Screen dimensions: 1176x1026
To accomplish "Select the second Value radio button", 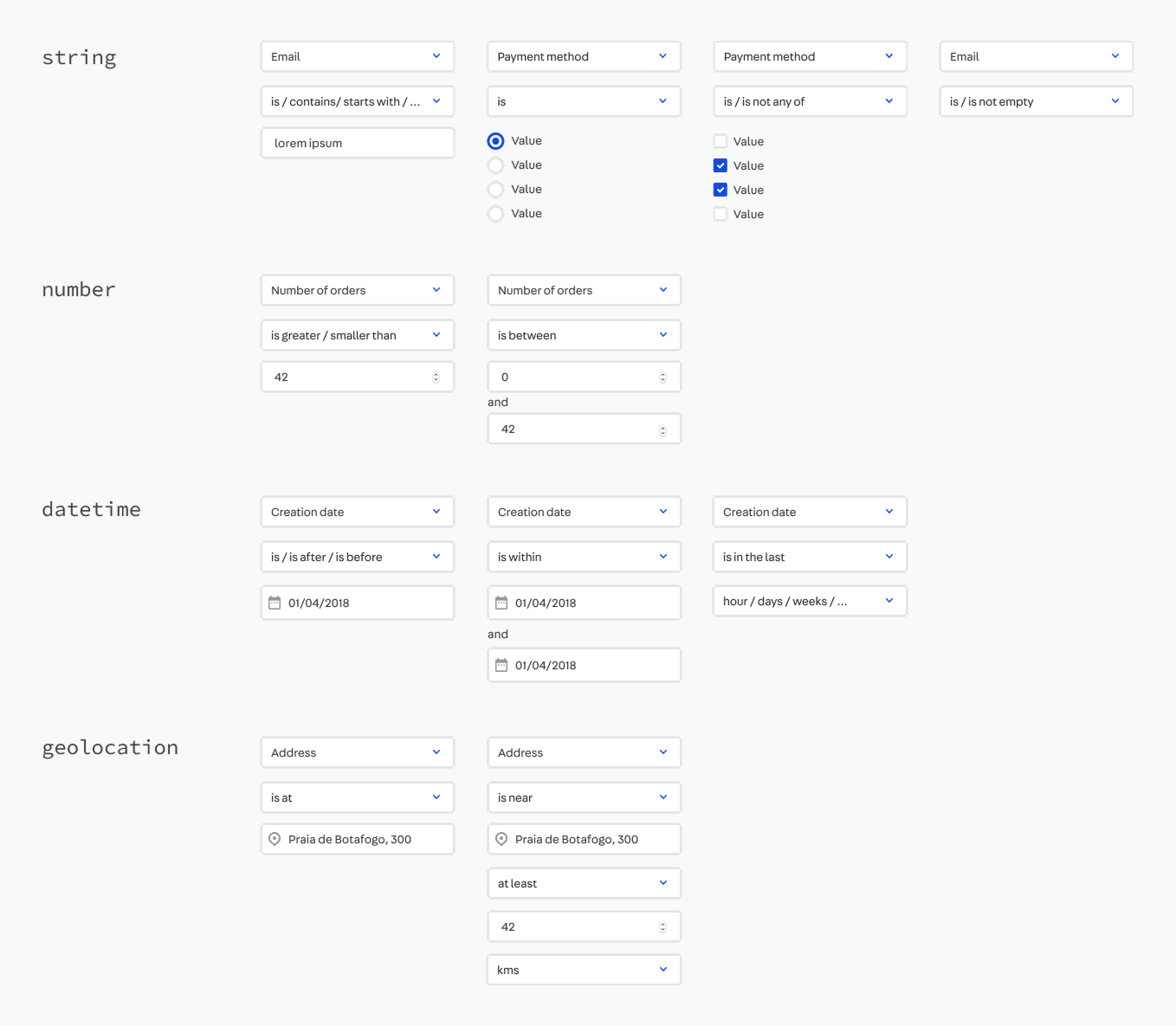I will [495, 165].
